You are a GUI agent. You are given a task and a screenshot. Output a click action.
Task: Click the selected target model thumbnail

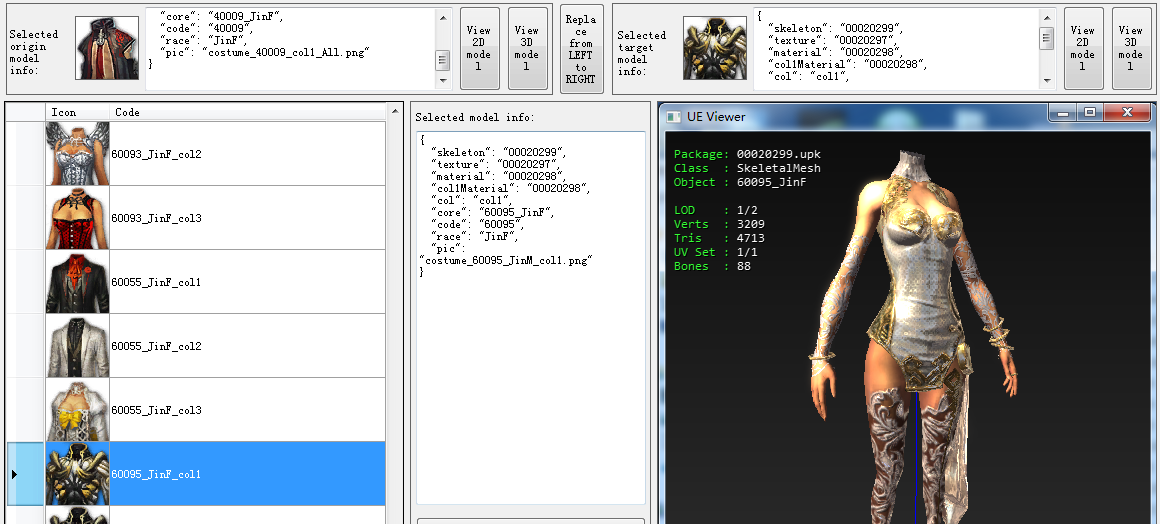[715, 49]
